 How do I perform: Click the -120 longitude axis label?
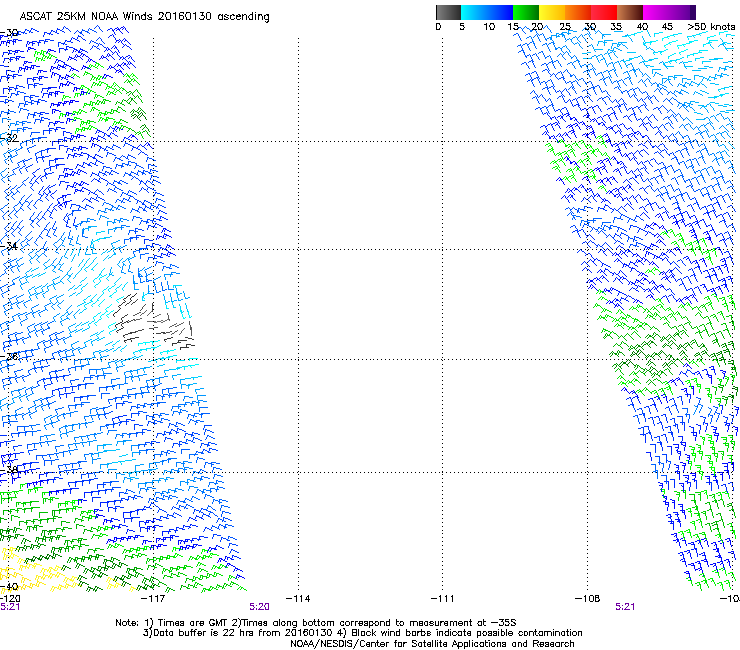click(x=10, y=599)
